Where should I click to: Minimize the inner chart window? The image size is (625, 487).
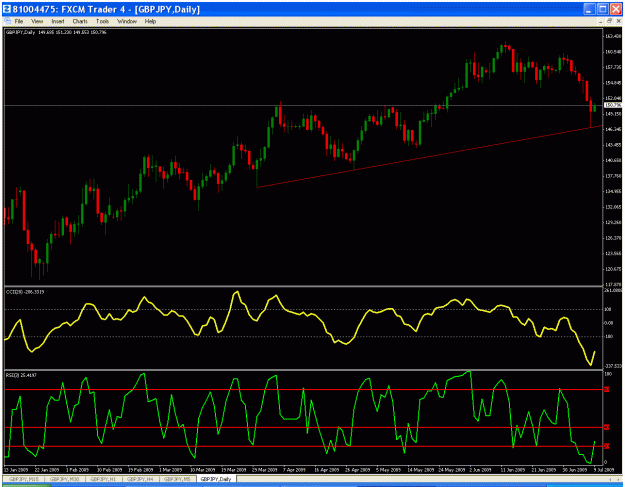(601, 21)
